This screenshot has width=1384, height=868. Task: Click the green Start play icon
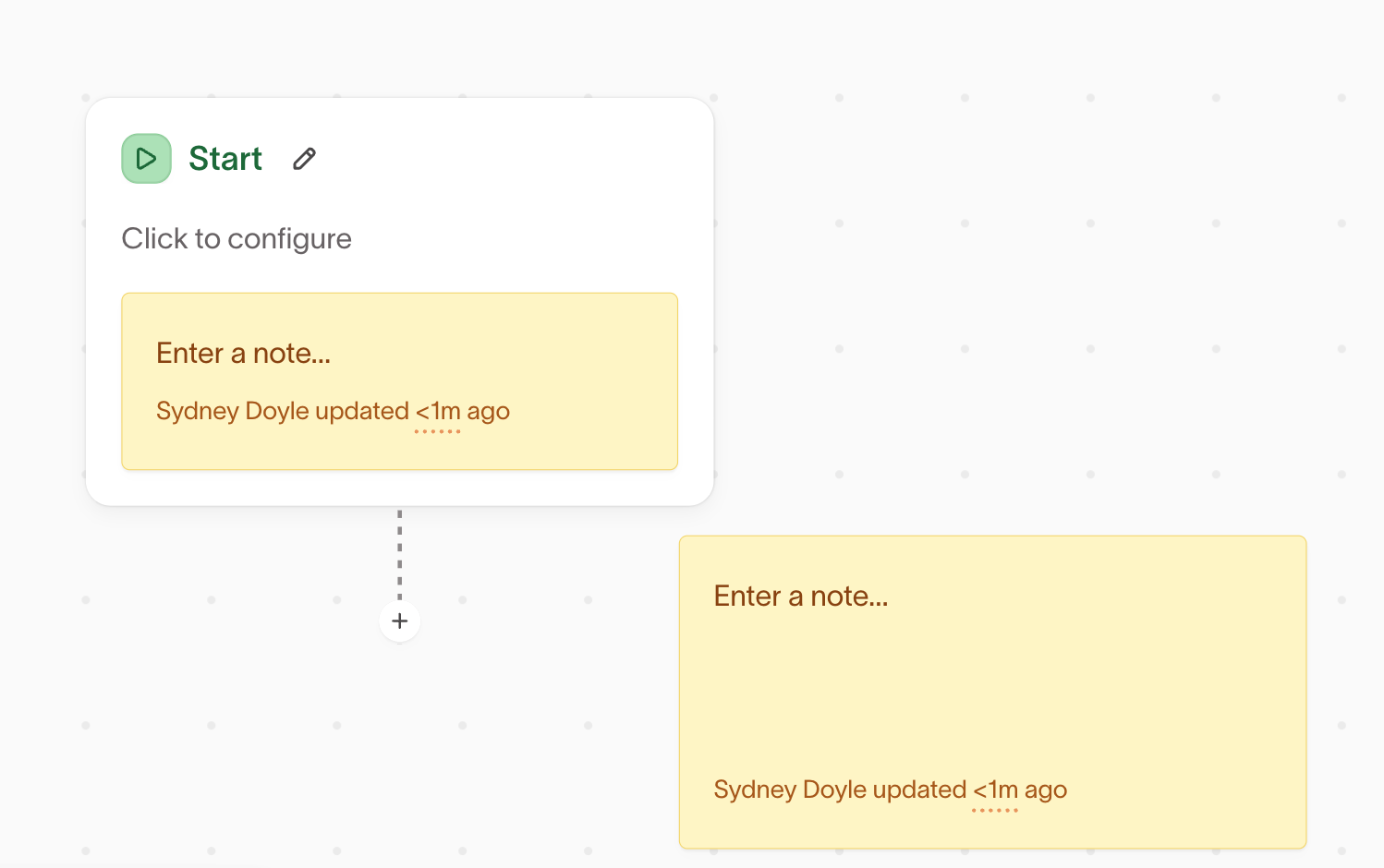[146, 159]
